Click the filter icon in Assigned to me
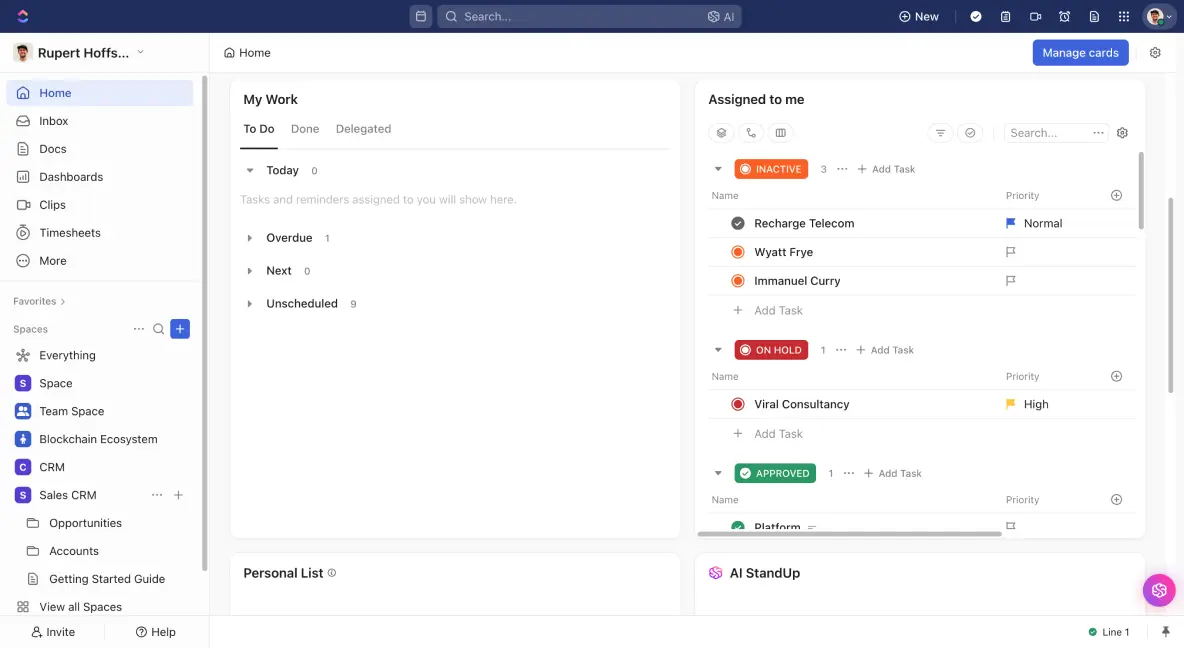 point(940,133)
